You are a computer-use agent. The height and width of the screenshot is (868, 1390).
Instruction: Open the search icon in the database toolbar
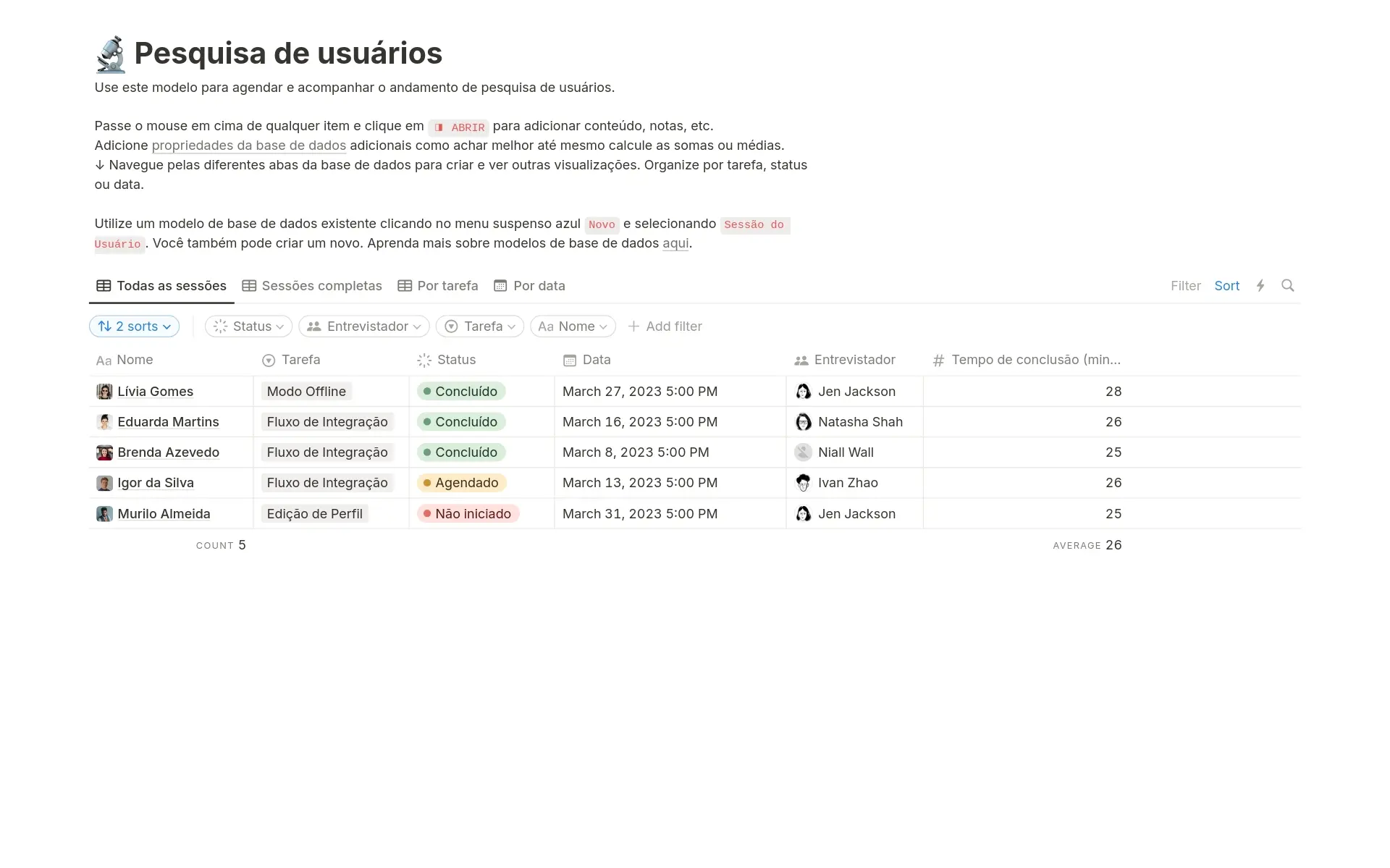[1288, 285]
